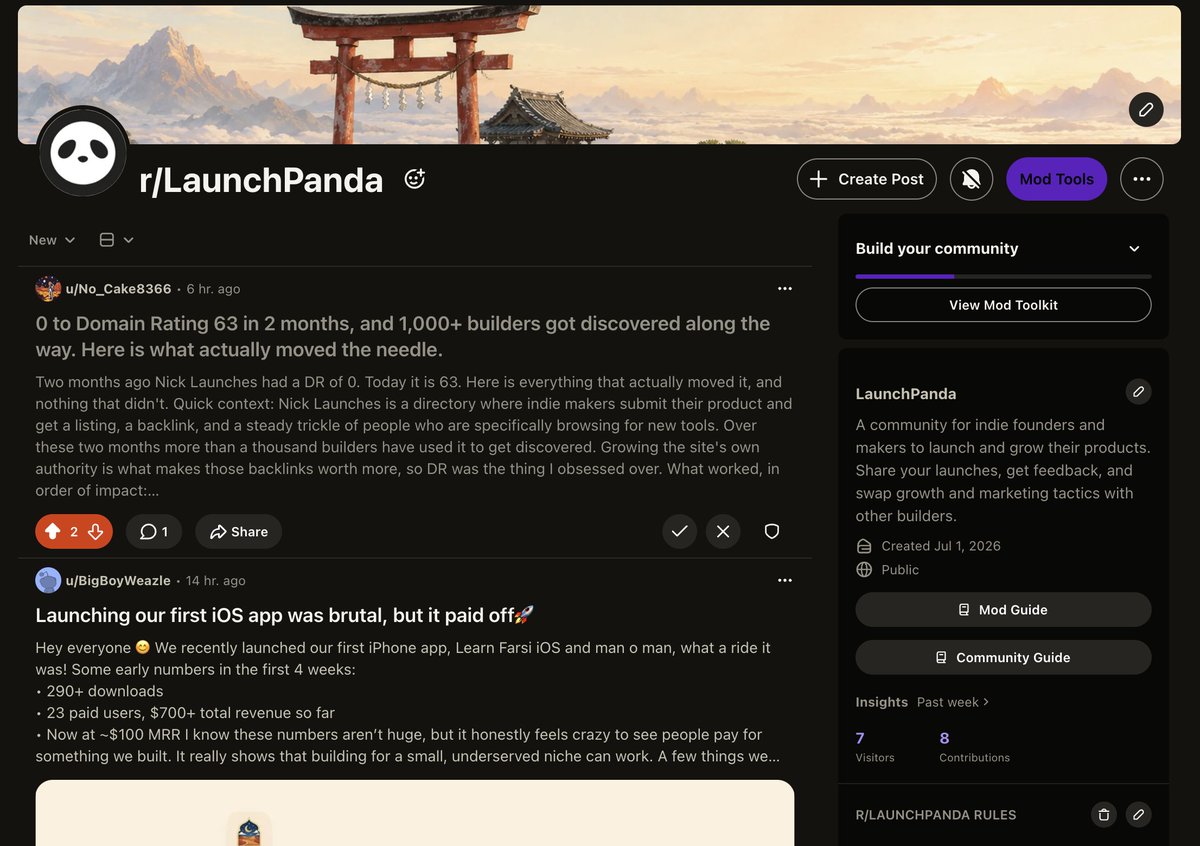
Task: Collapse the Build your community panel
Action: (1134, 249)
